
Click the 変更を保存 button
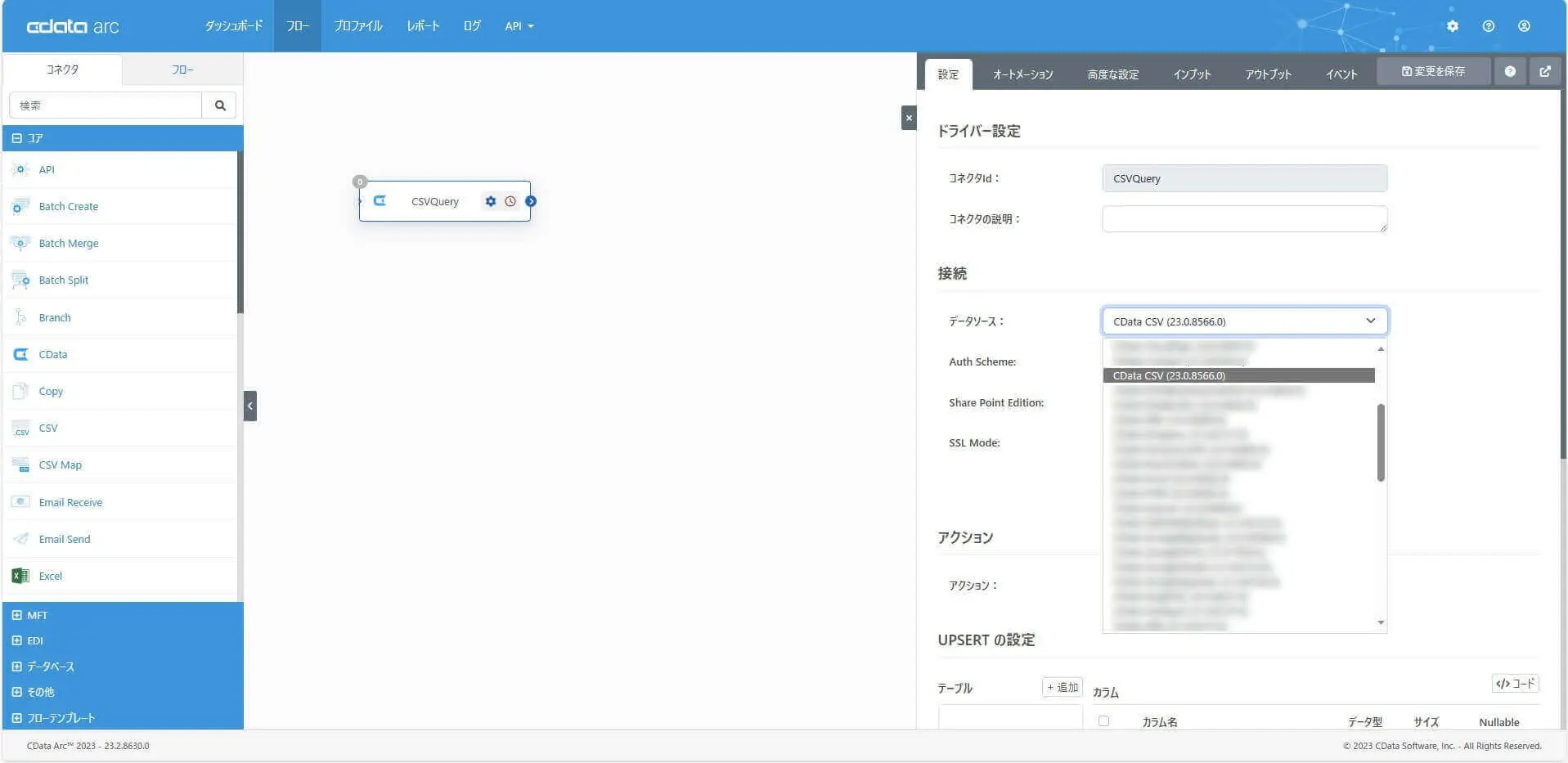pyautogui.click(x=1433, y=72)
